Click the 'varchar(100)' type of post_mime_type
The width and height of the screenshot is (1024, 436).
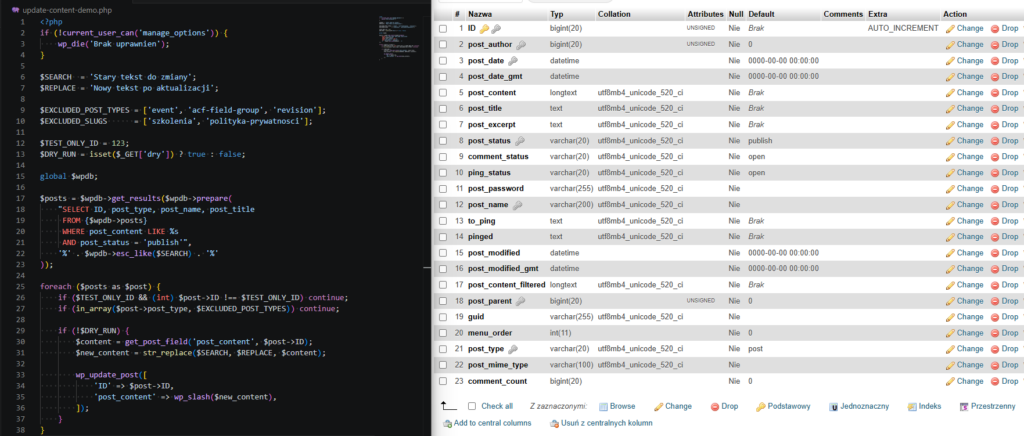tap(571, 365)
